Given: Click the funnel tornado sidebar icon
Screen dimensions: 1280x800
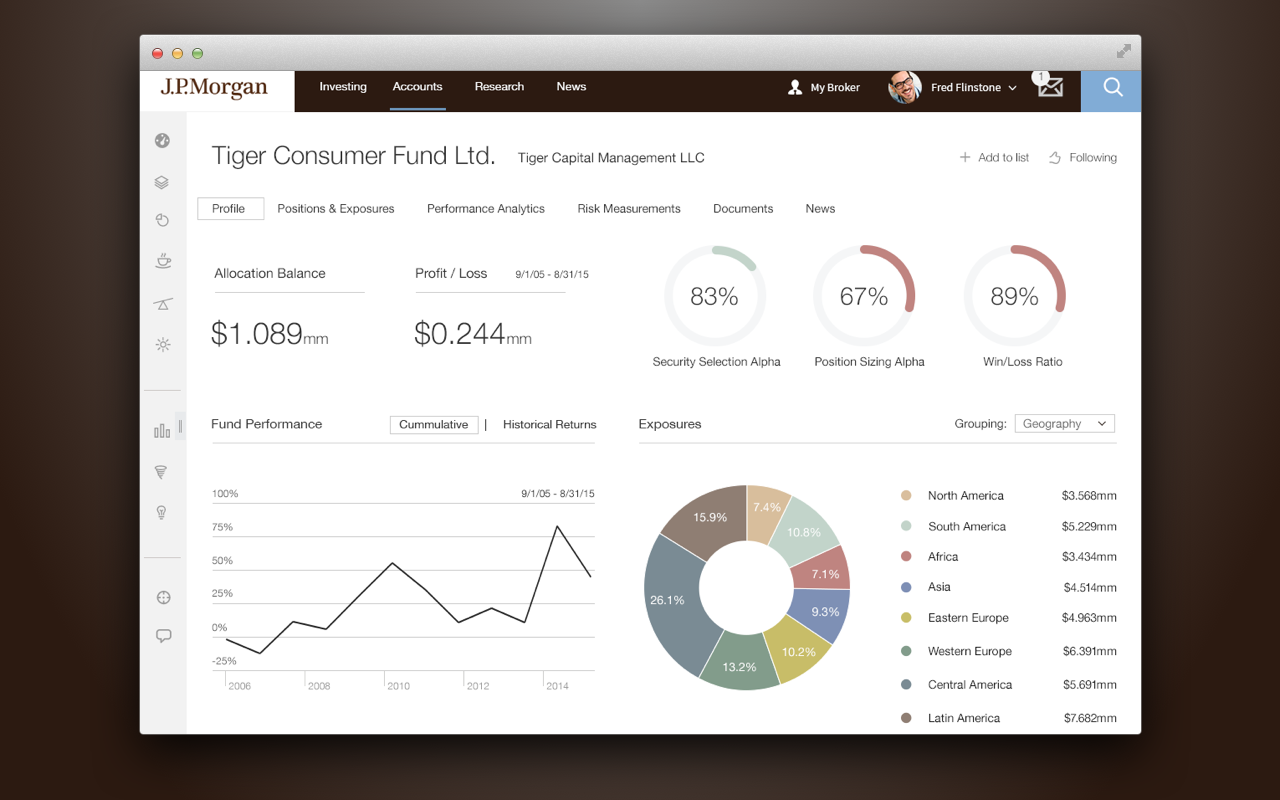Looking at the screenshot, I should (161, 472).
